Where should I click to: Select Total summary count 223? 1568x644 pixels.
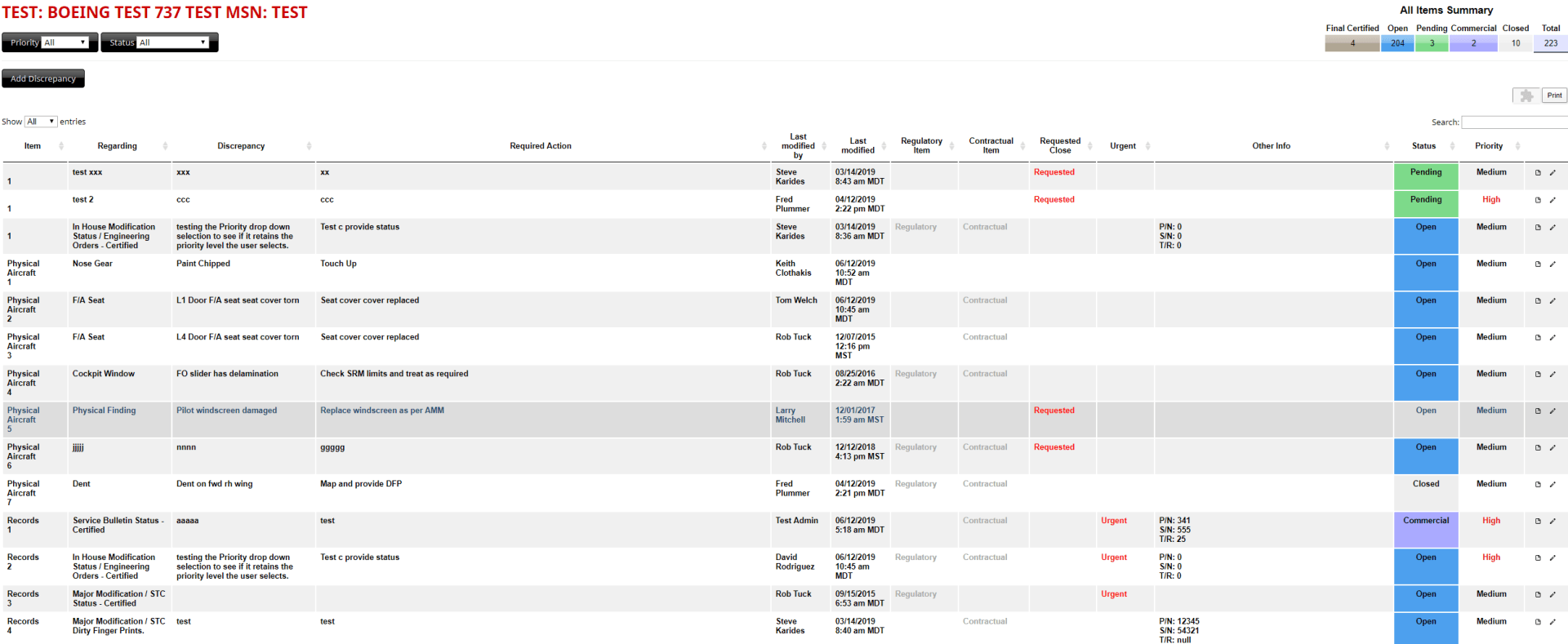(1551, 43)
